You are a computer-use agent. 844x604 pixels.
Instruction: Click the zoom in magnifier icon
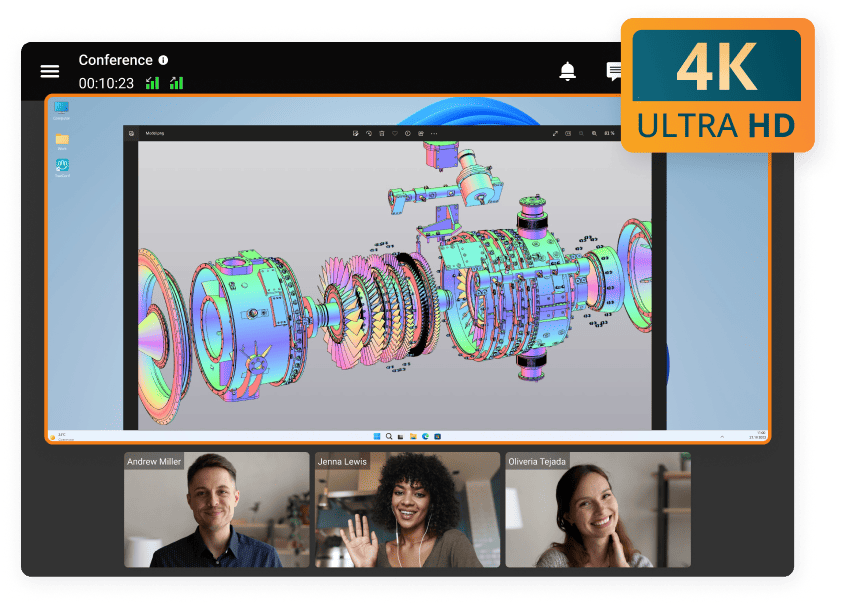pos(594,133)
